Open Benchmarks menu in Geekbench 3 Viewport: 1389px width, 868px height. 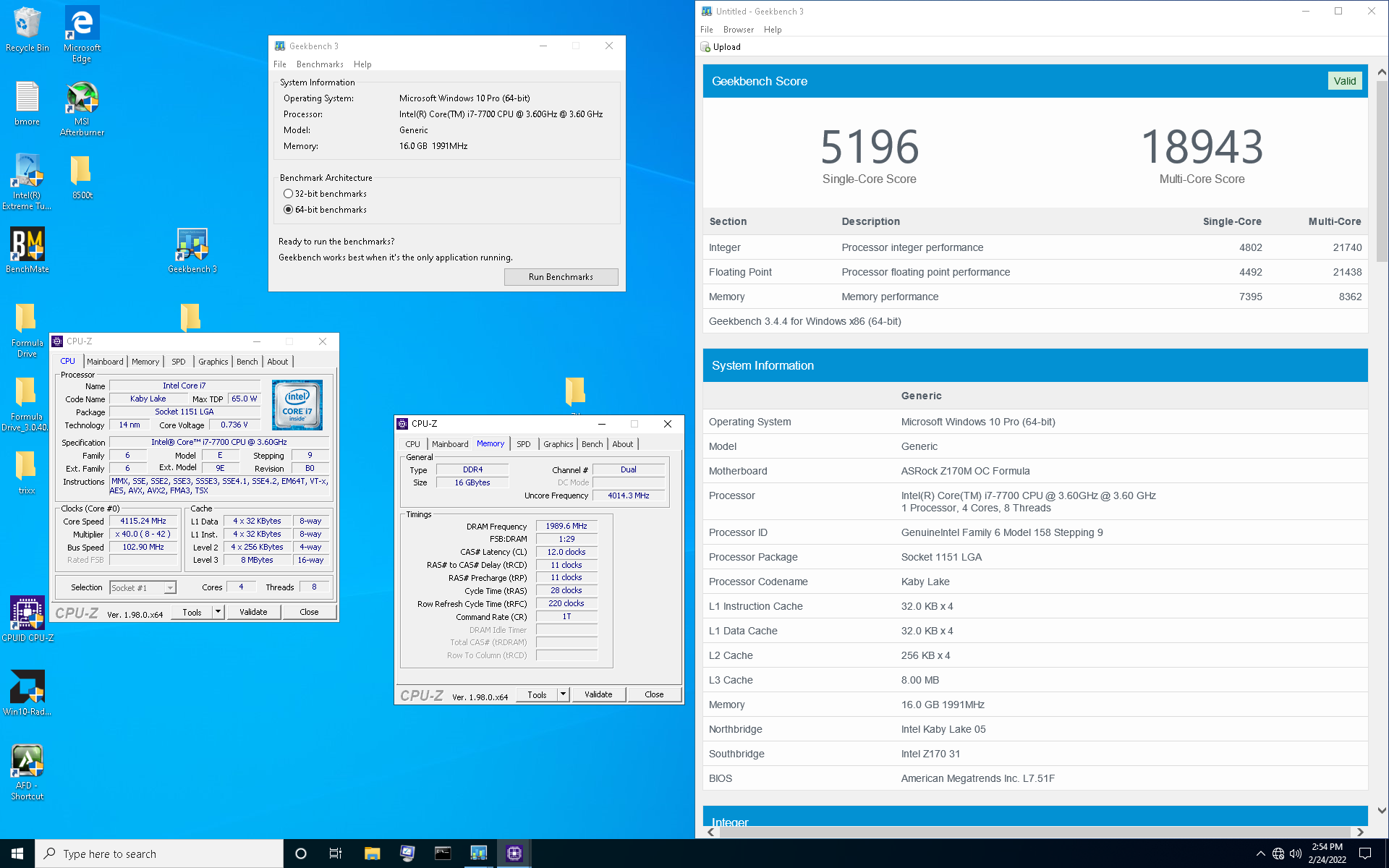(320, 64)
